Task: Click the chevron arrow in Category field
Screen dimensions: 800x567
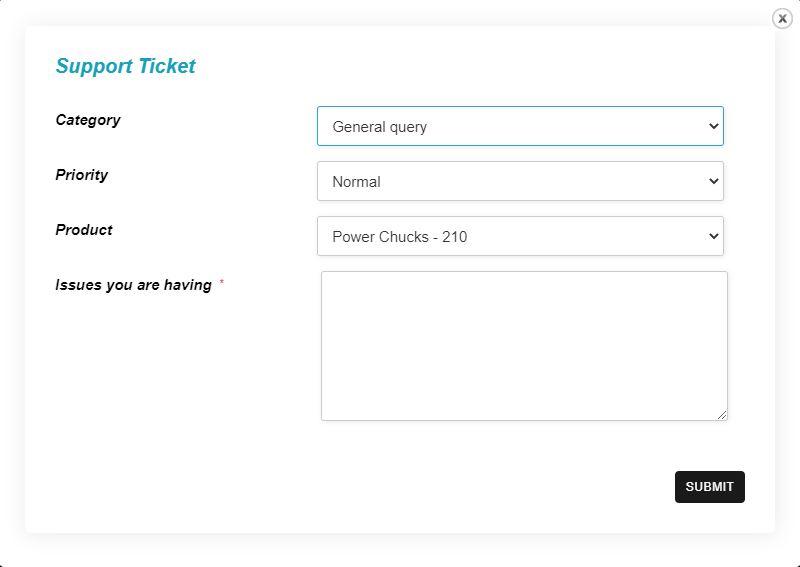Action: coord(713,126)
